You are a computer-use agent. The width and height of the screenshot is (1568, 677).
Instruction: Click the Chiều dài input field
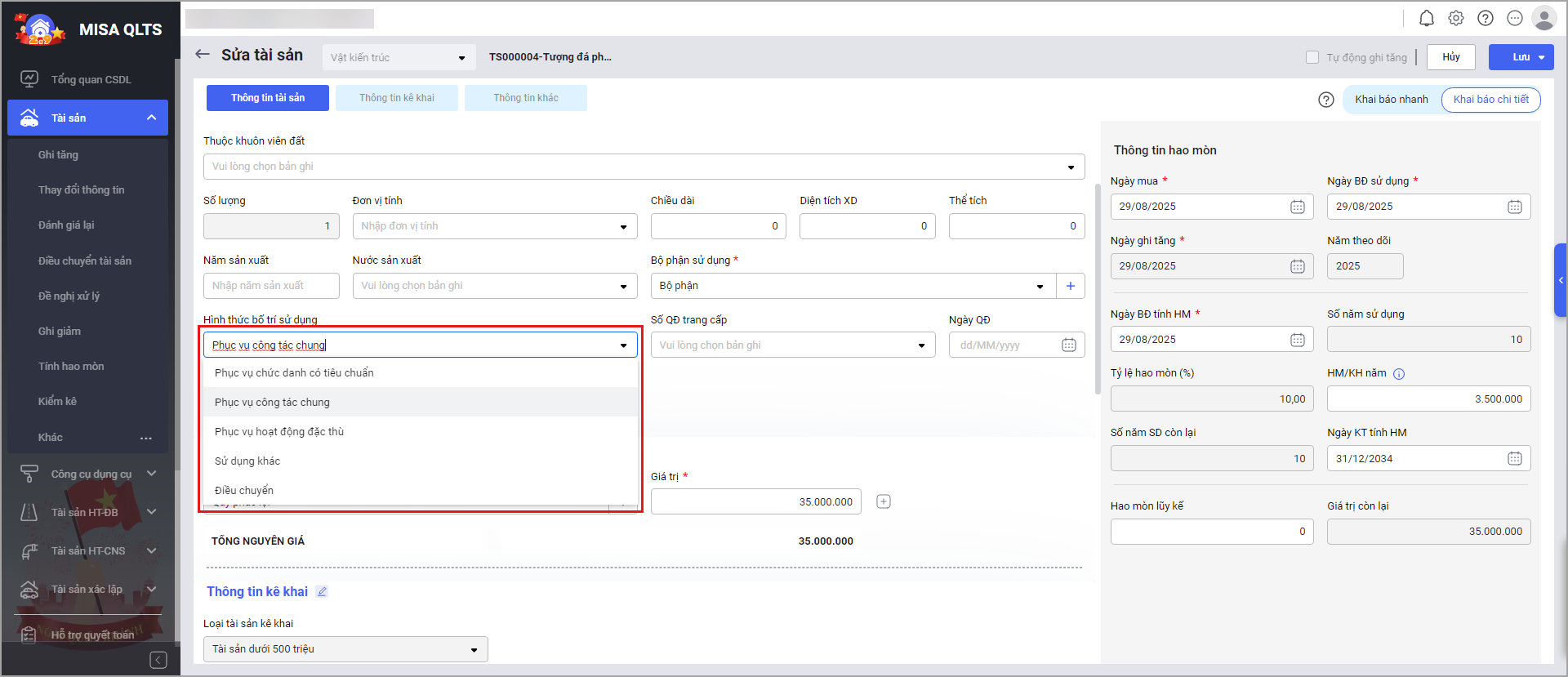[x=717, y=226]
